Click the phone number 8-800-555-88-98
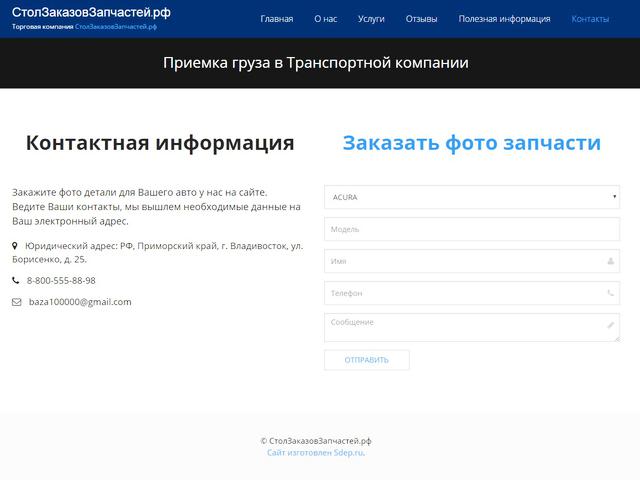Viewport: 640px width, 480px height. 61,280
